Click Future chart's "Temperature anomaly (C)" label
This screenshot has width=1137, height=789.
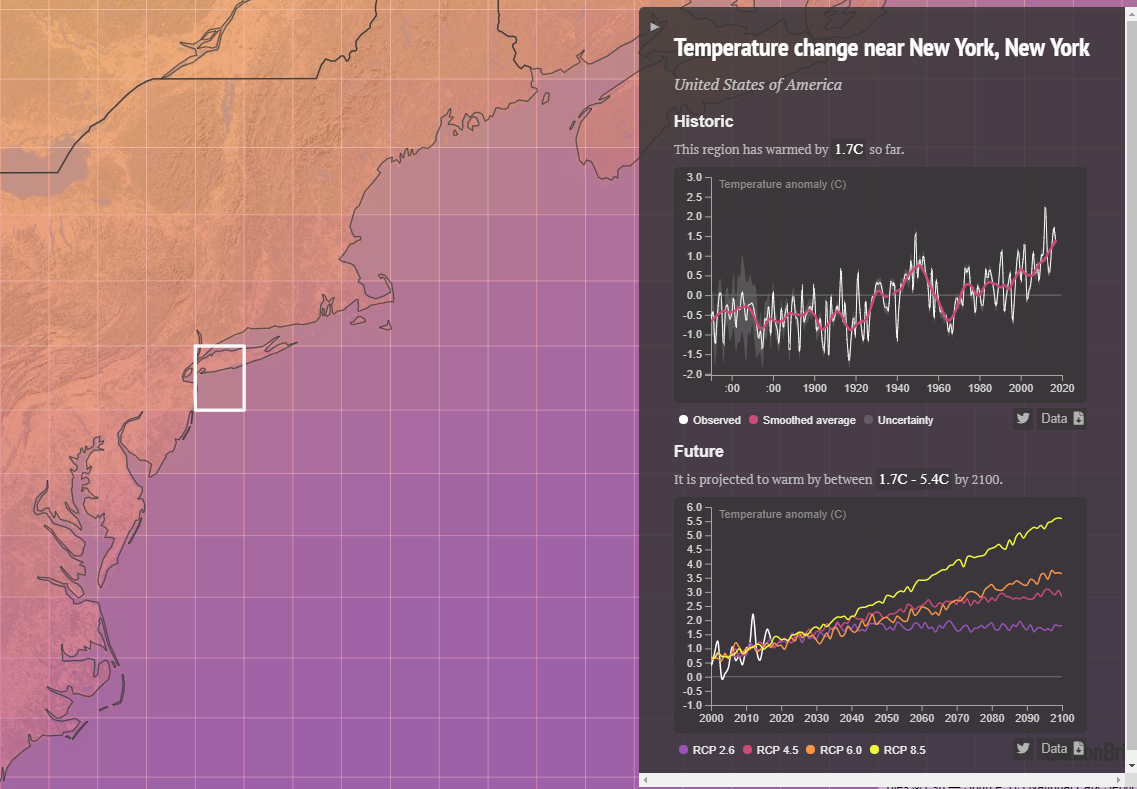782,514
